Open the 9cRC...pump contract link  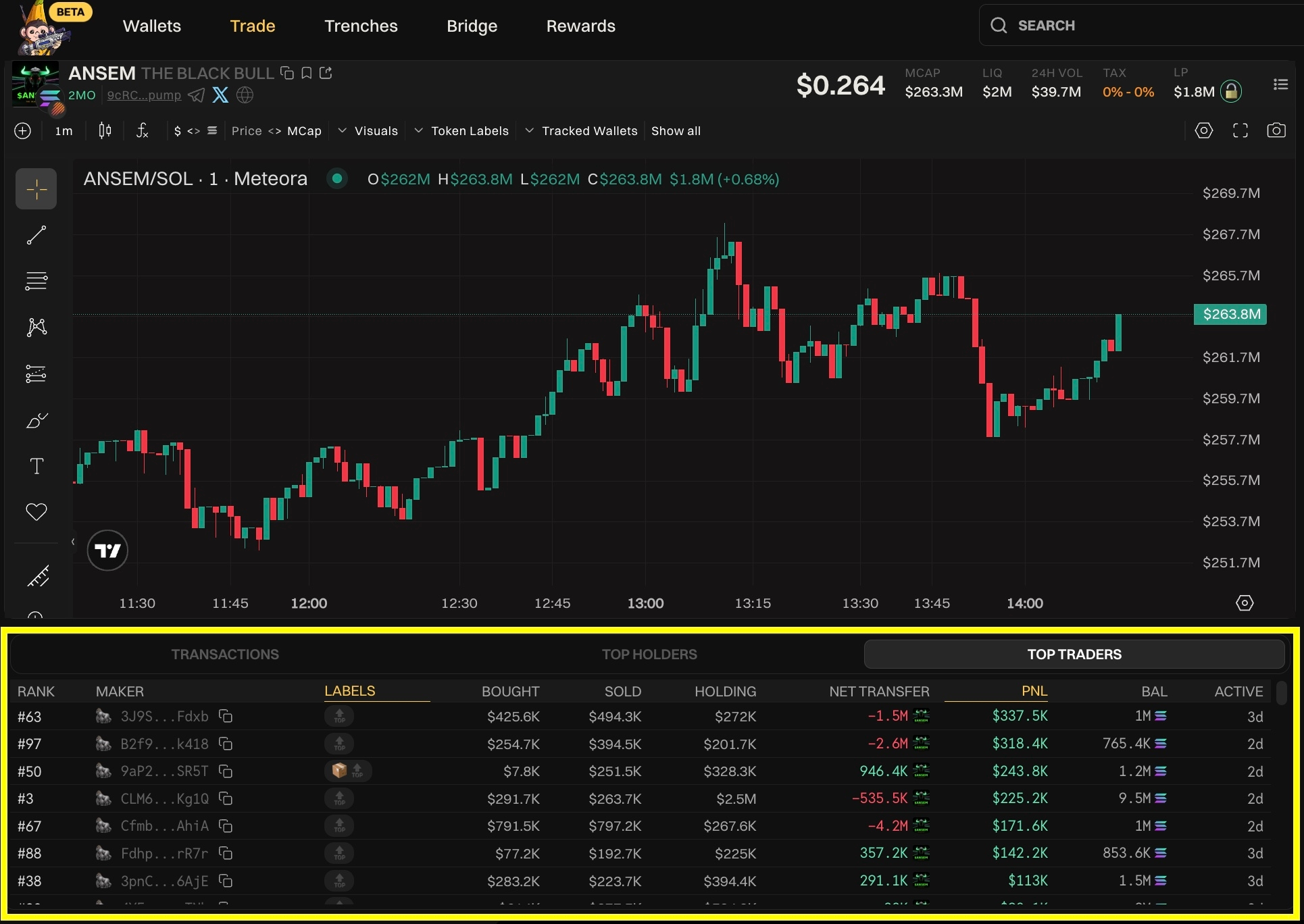click(x=144, y=95)
